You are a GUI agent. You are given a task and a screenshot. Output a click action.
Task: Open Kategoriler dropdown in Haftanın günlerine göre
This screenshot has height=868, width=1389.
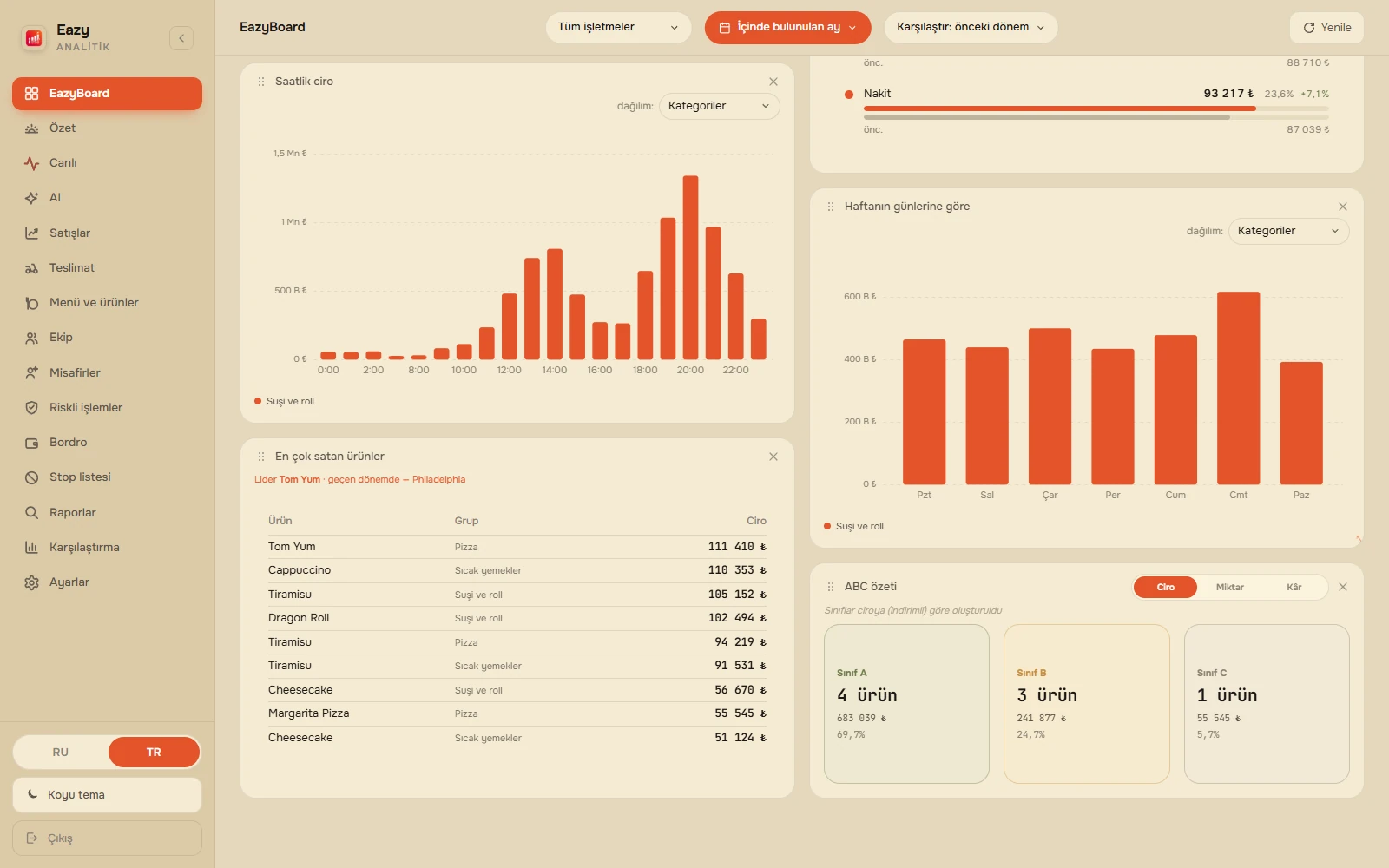(1288, 231)
